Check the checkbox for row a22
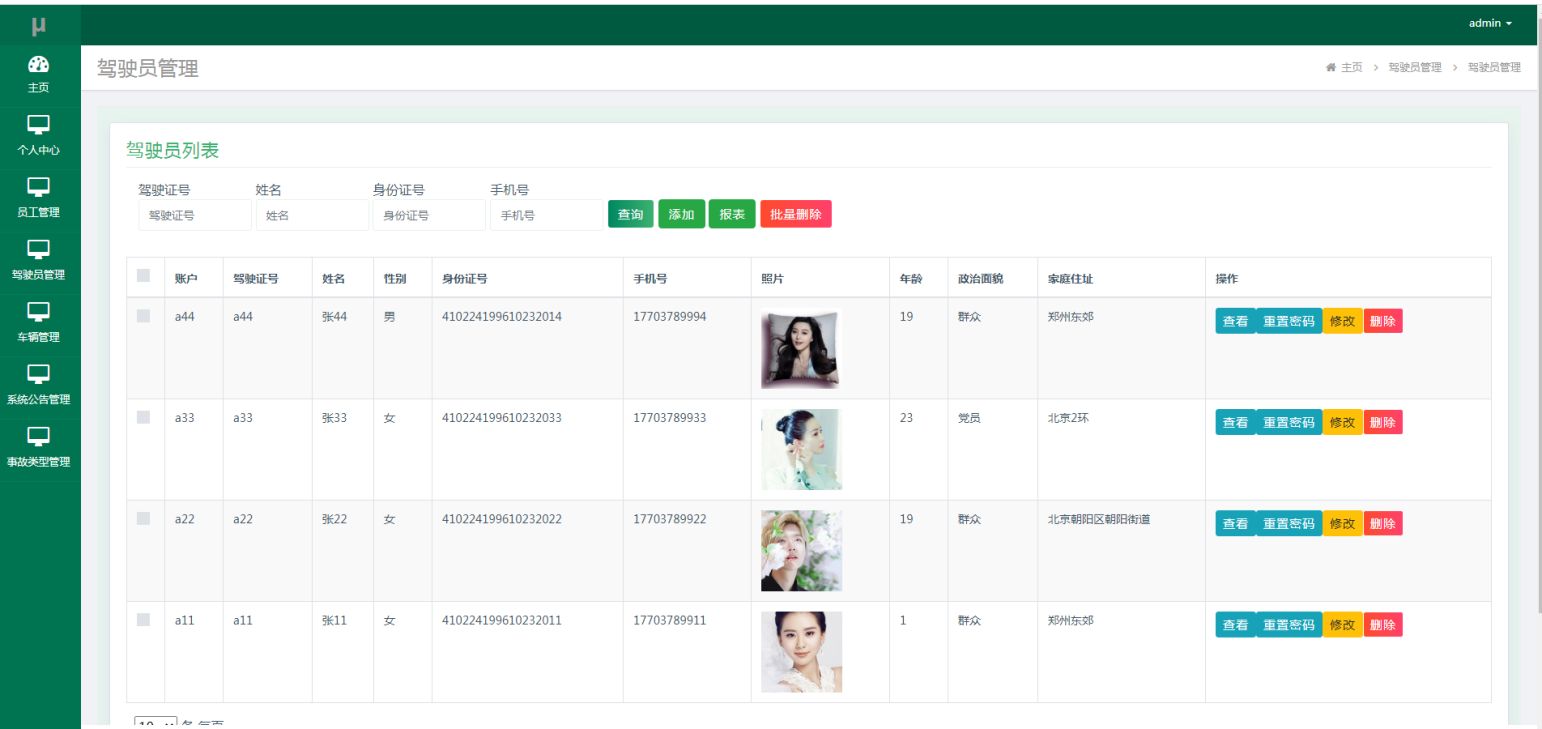The image size is (1542, 729). 143,518
